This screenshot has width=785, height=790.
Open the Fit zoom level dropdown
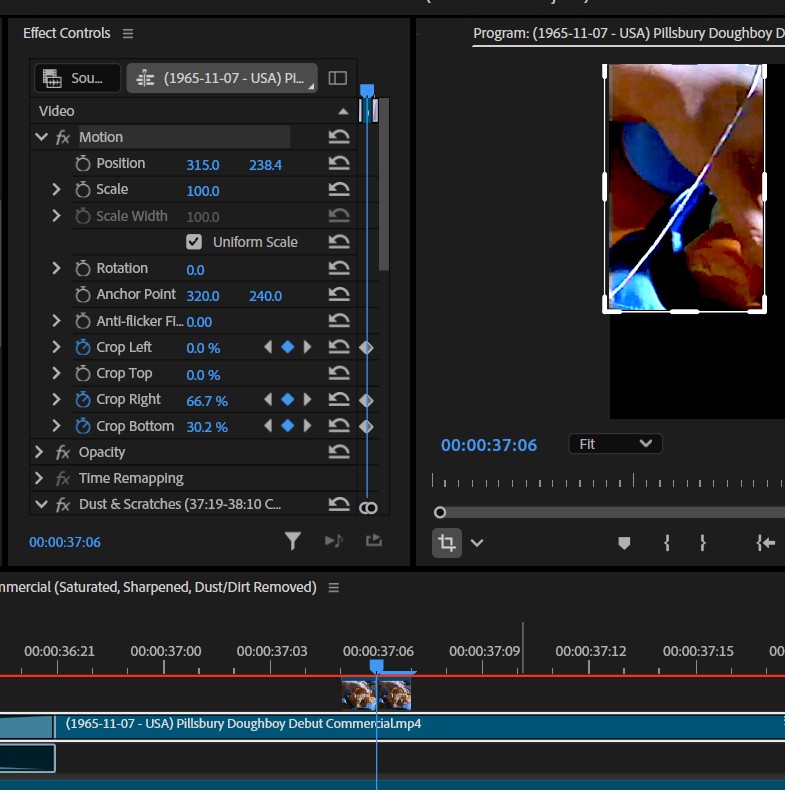(615, 444)
